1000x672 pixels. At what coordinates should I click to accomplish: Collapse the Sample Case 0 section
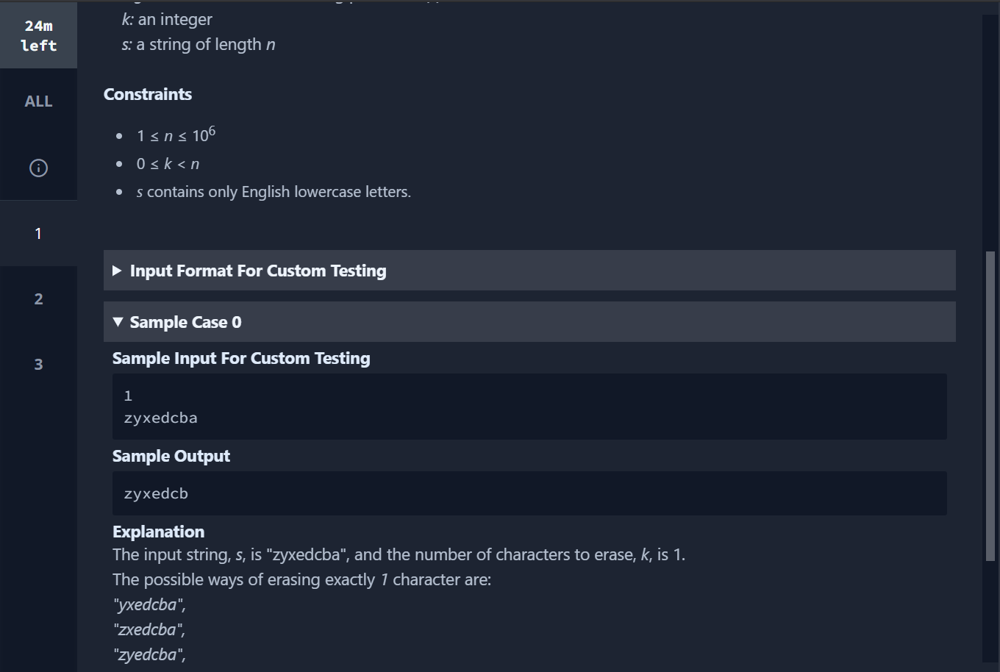(529, 322)
